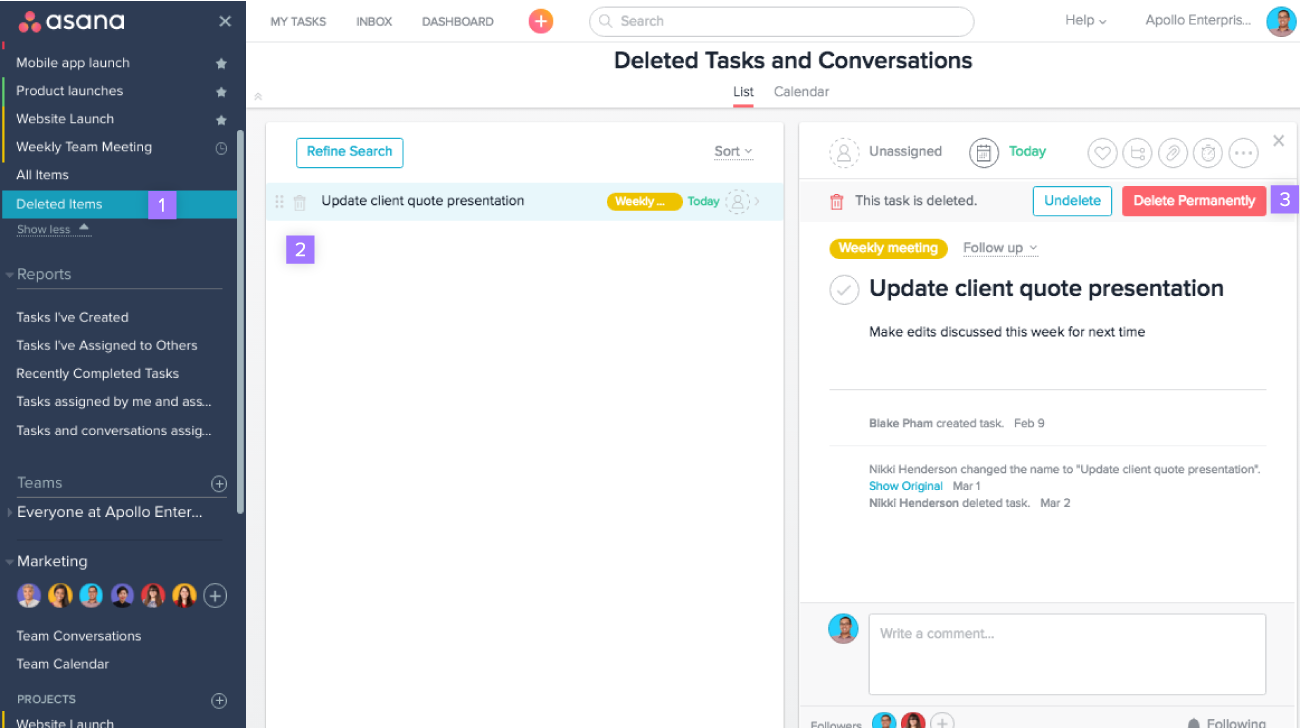Open the more actions ellipsis menu
This screenshot has width=1300, height=728.
[x=1243, y=153]
